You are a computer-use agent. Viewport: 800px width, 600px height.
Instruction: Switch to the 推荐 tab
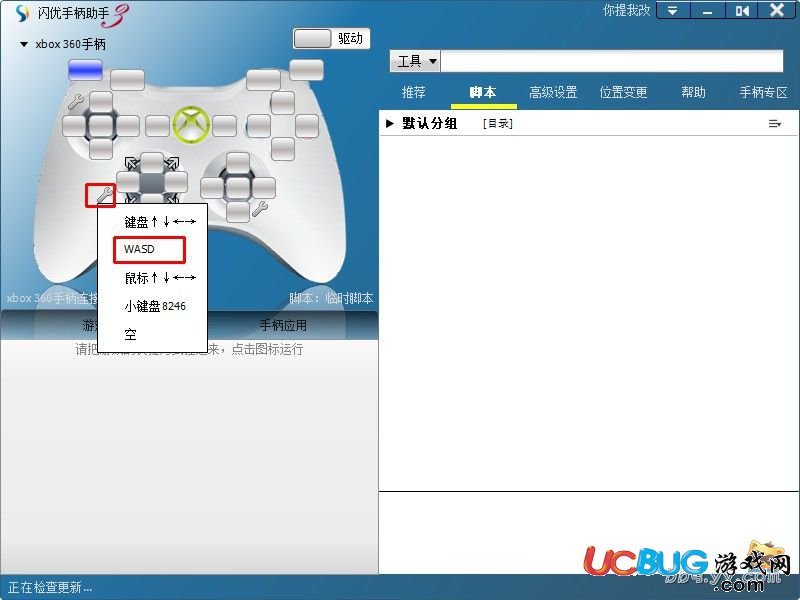(413, 92)
